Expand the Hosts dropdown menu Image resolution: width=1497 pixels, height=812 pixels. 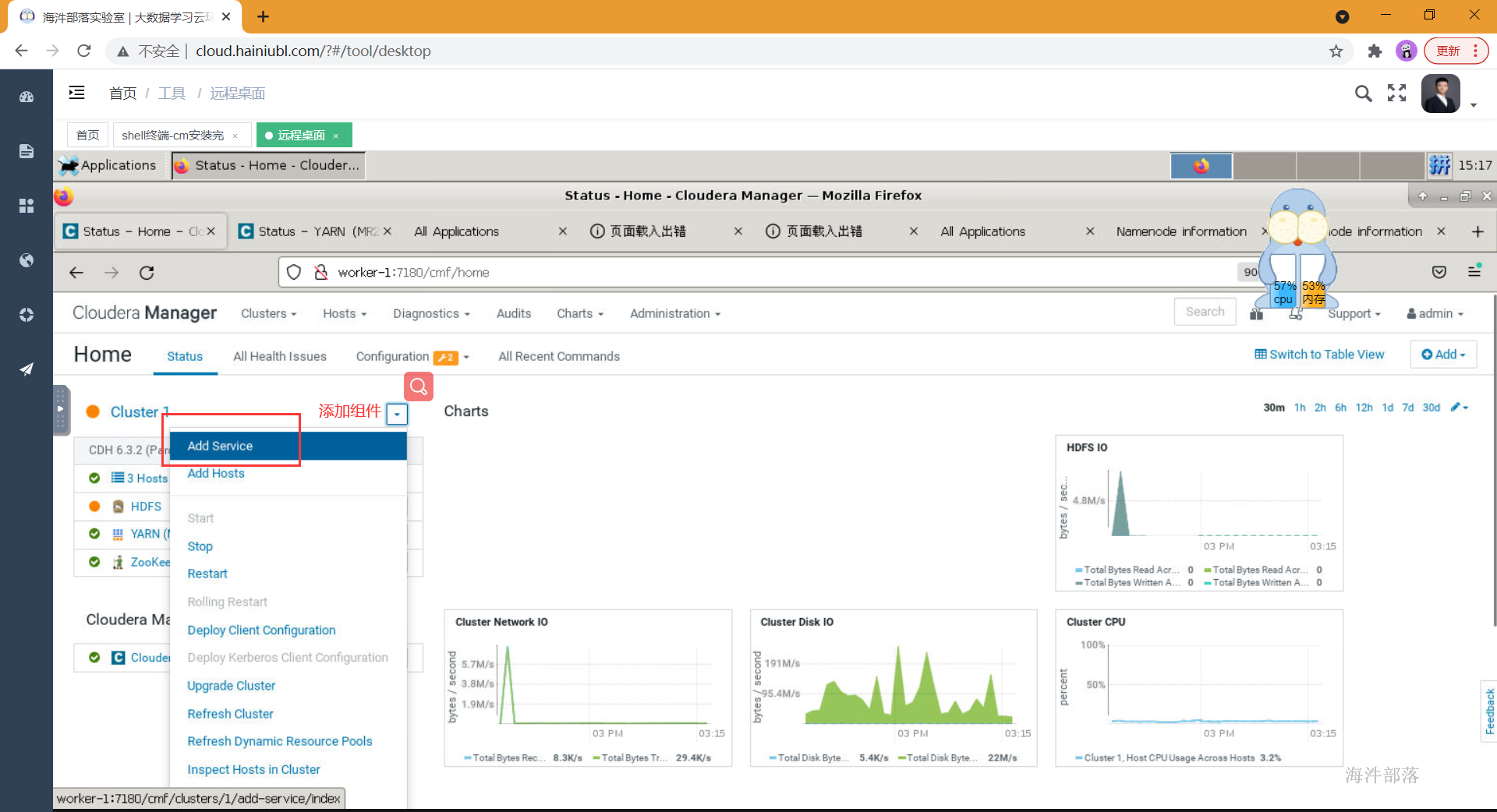[345, 313]
